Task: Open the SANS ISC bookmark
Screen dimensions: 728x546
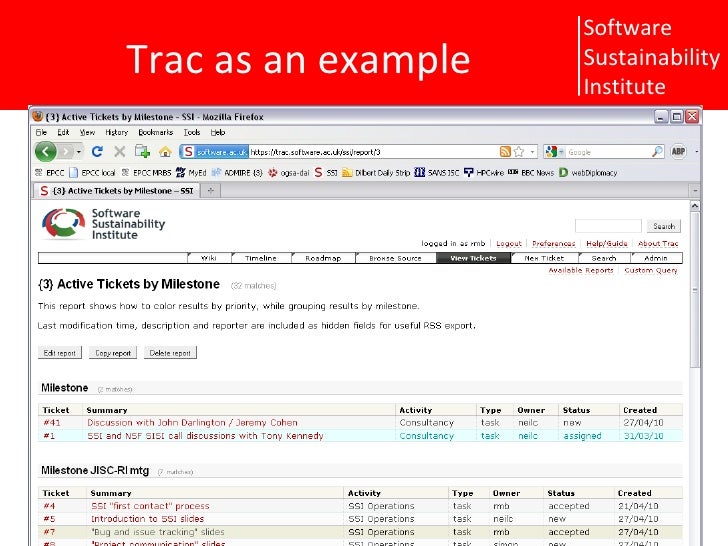Action: (437, 173)
